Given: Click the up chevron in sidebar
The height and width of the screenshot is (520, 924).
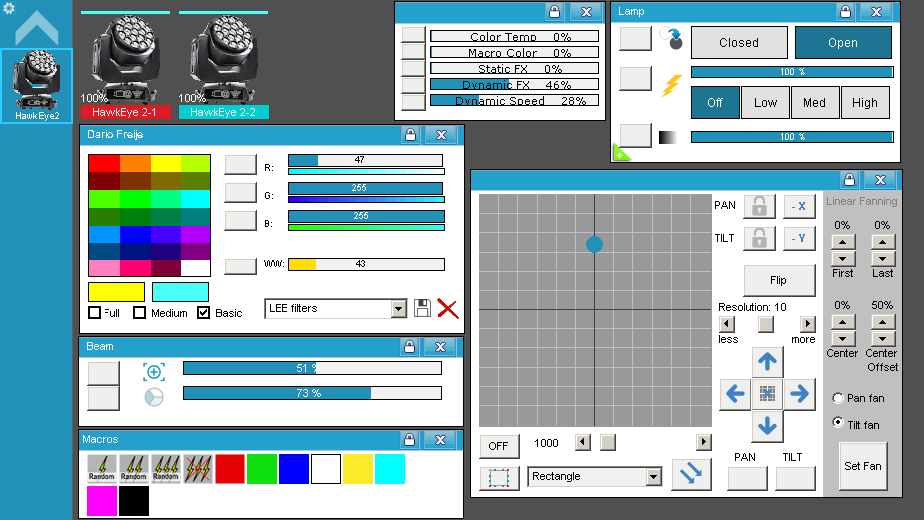Looking at the screenshot, I should (x=37, y=28).
